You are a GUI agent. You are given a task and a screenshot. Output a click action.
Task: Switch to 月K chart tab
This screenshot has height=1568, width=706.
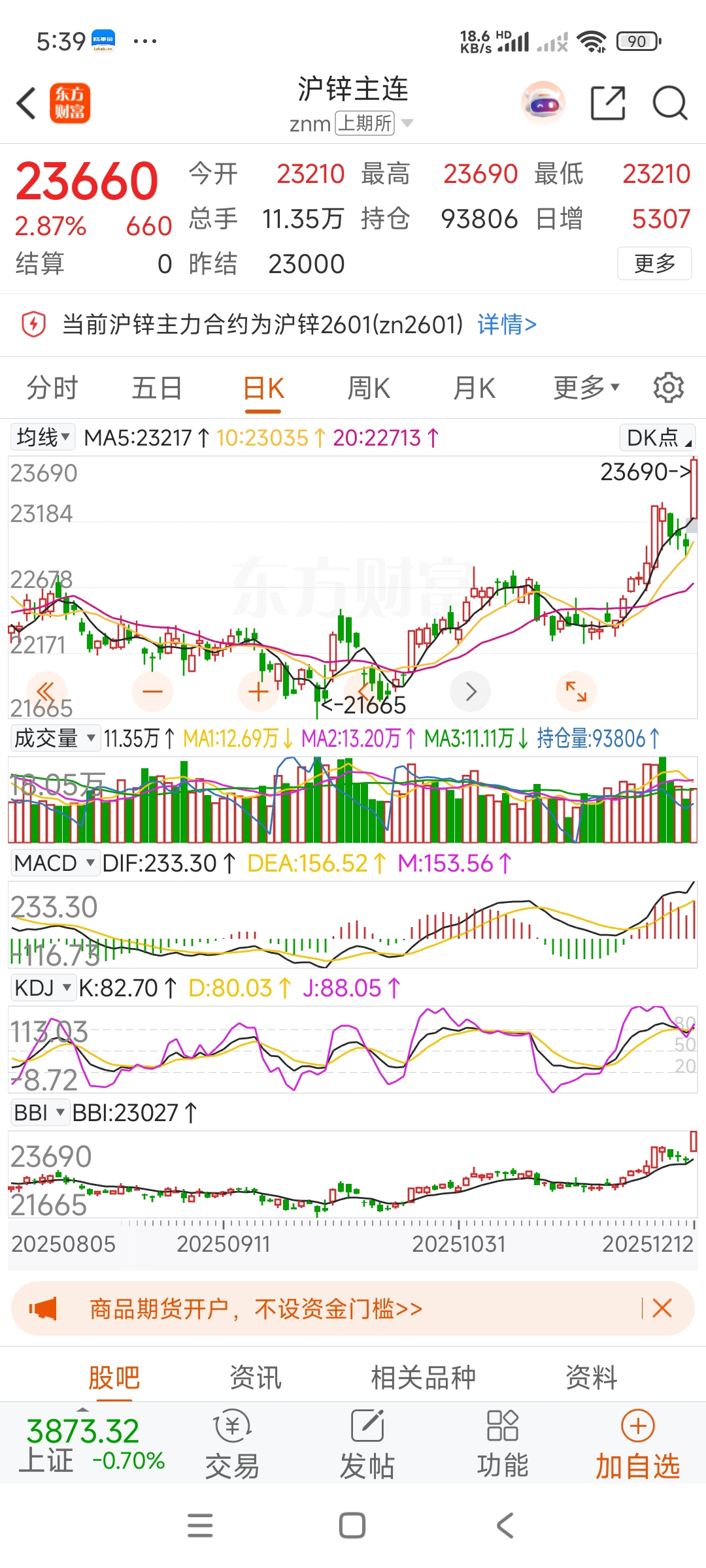tap(474, 387)
